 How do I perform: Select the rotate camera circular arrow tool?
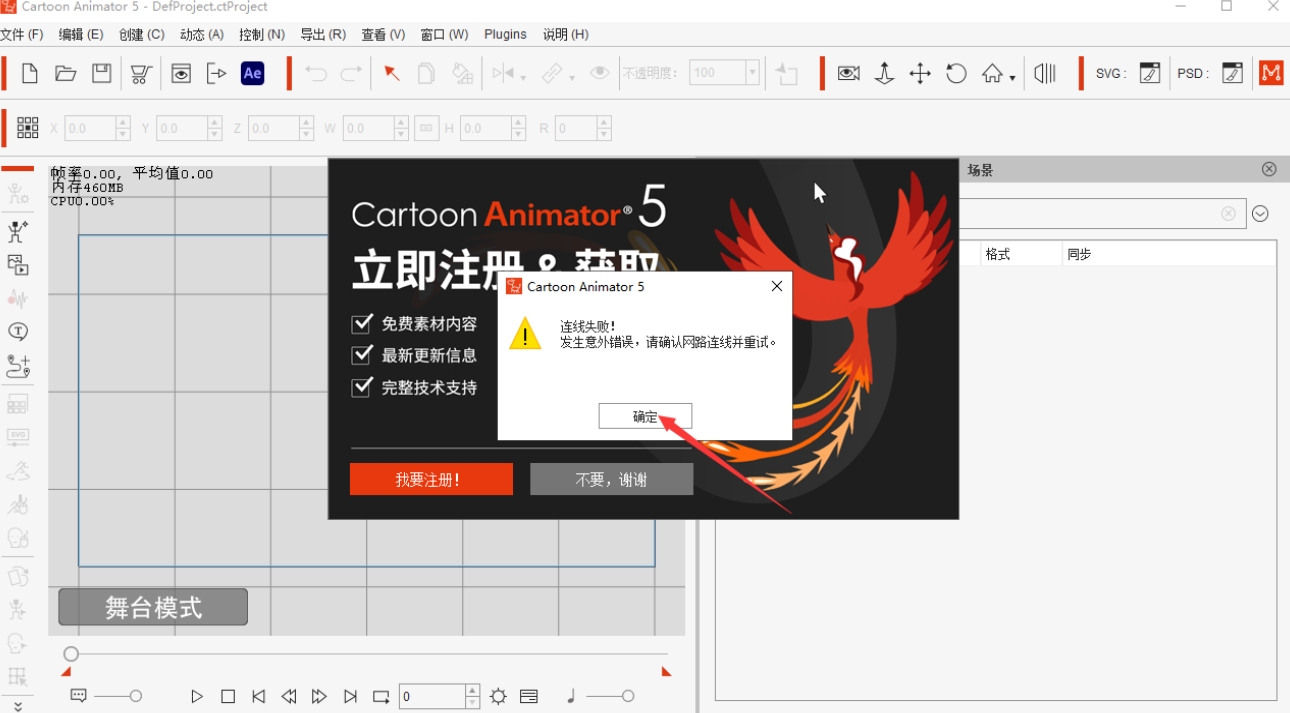[x=956, y=73]
